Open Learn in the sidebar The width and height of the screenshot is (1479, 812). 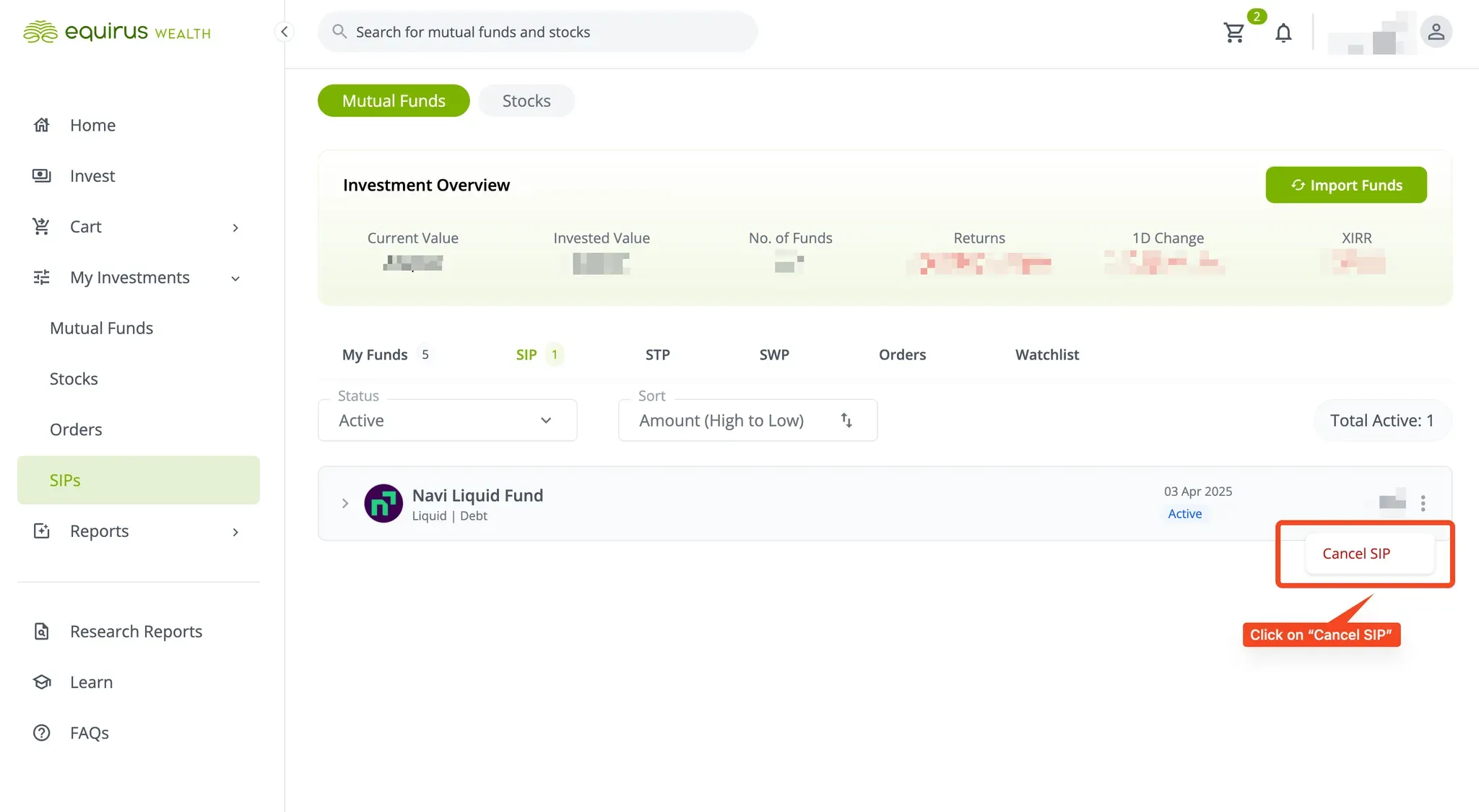pyautogui.click(x=91, y=682)
